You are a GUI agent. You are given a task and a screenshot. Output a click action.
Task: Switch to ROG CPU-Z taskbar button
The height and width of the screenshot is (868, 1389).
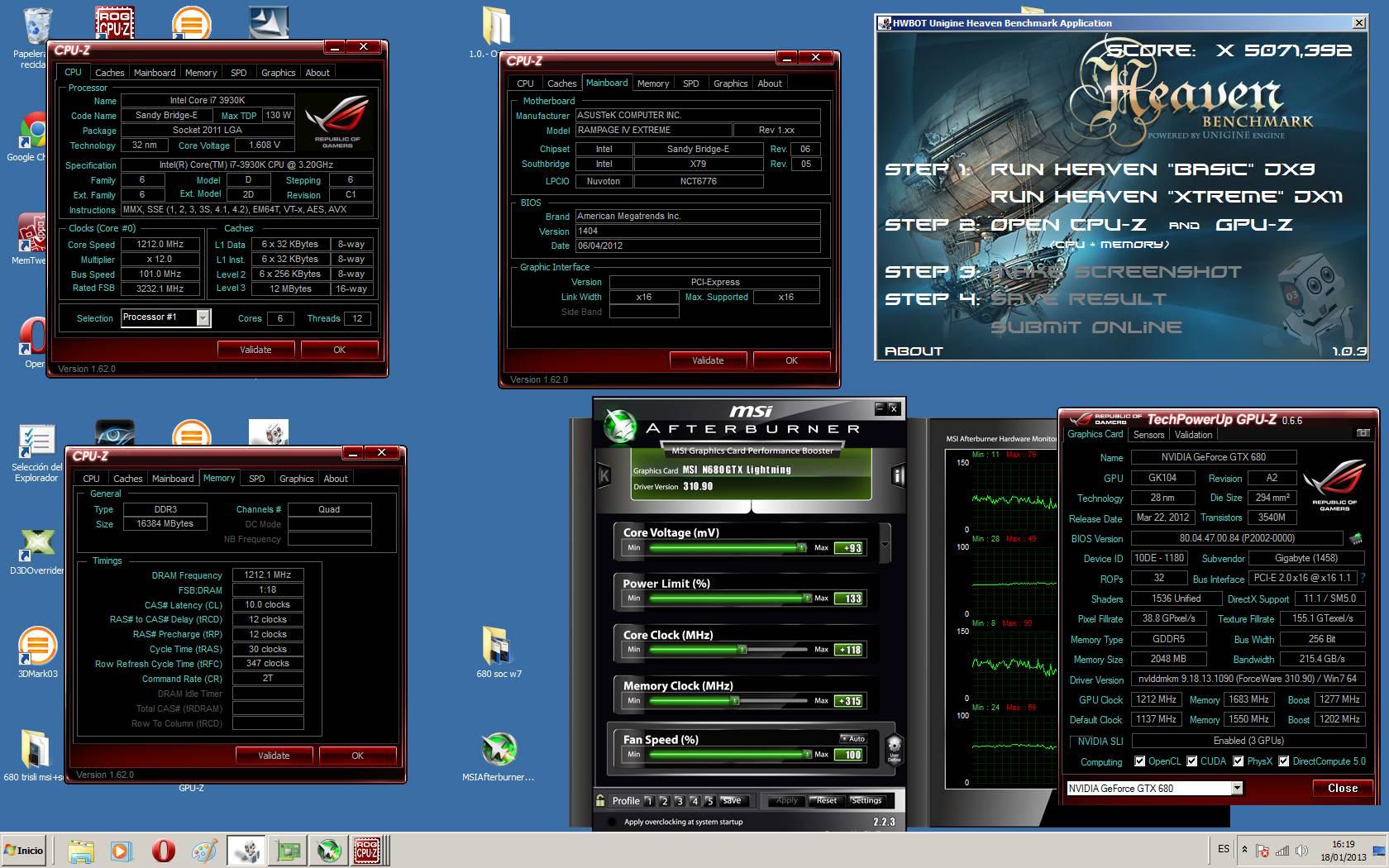(x=369, y=850)
